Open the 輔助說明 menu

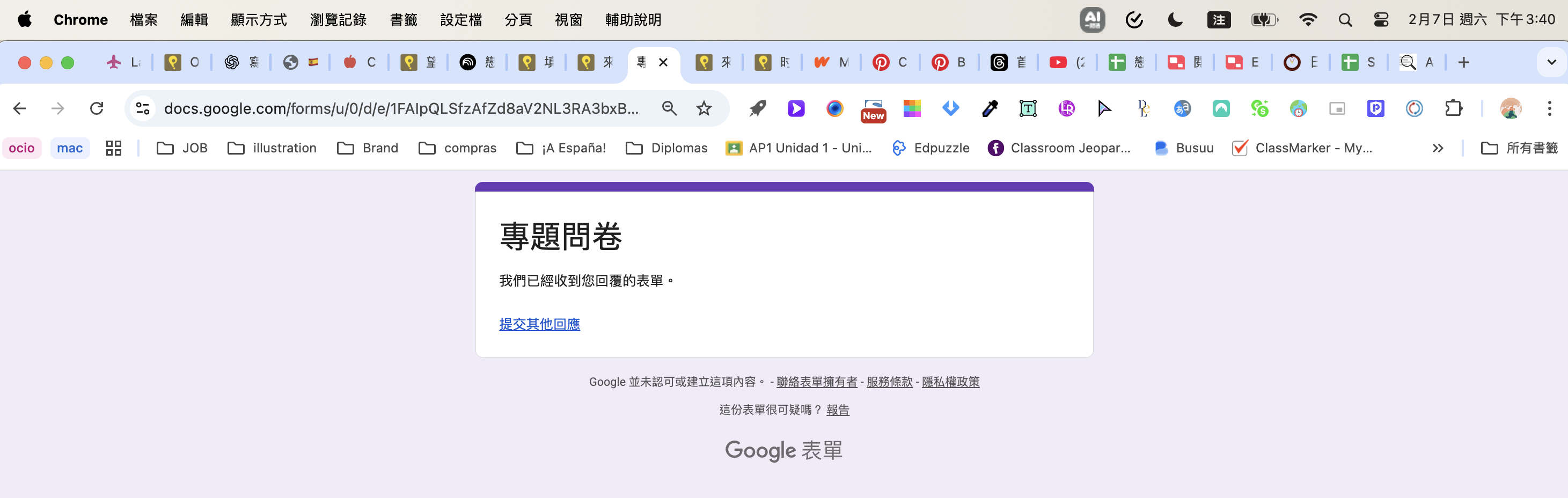(x=633, y=20)
